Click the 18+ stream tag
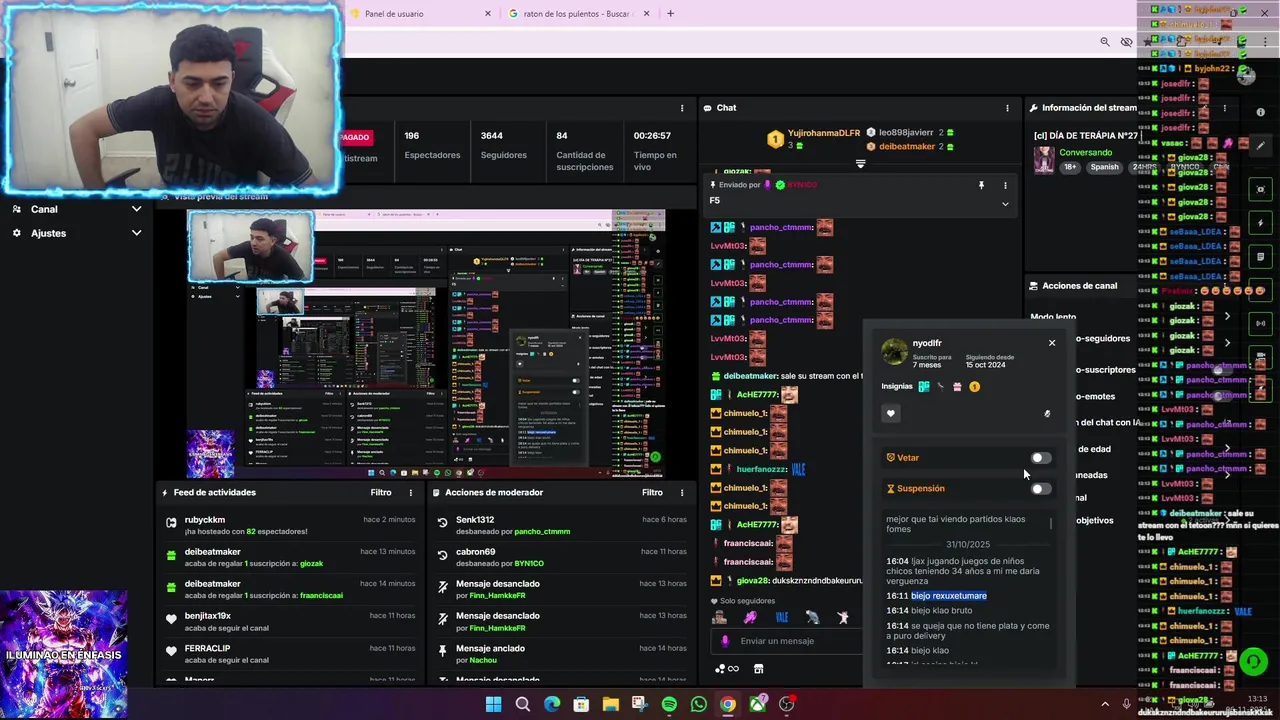 click(x=1070, y=167)
